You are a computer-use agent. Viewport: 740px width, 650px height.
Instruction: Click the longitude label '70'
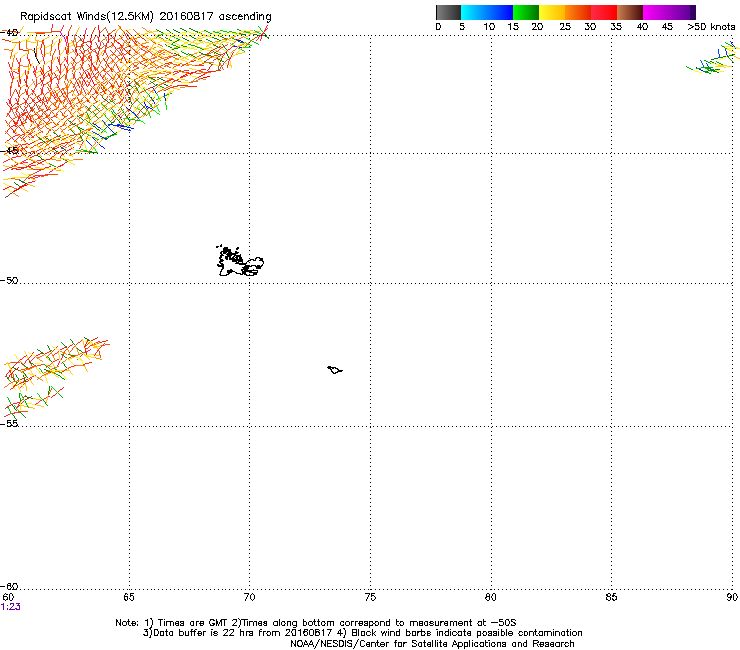[x=249, y=597]
